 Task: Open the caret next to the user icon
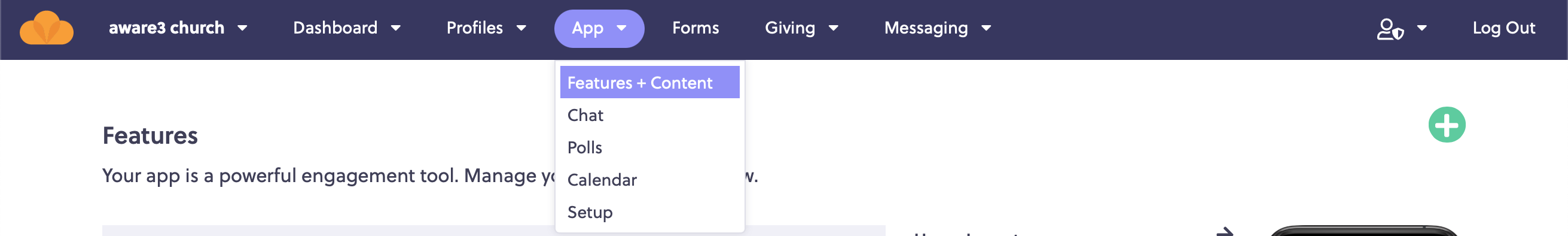[x=1422, y=28]
